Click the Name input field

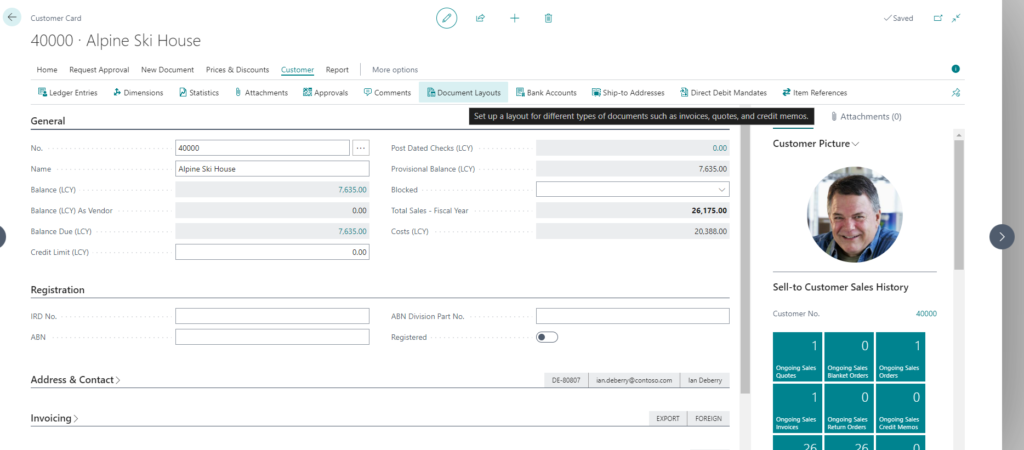point(272,169)
